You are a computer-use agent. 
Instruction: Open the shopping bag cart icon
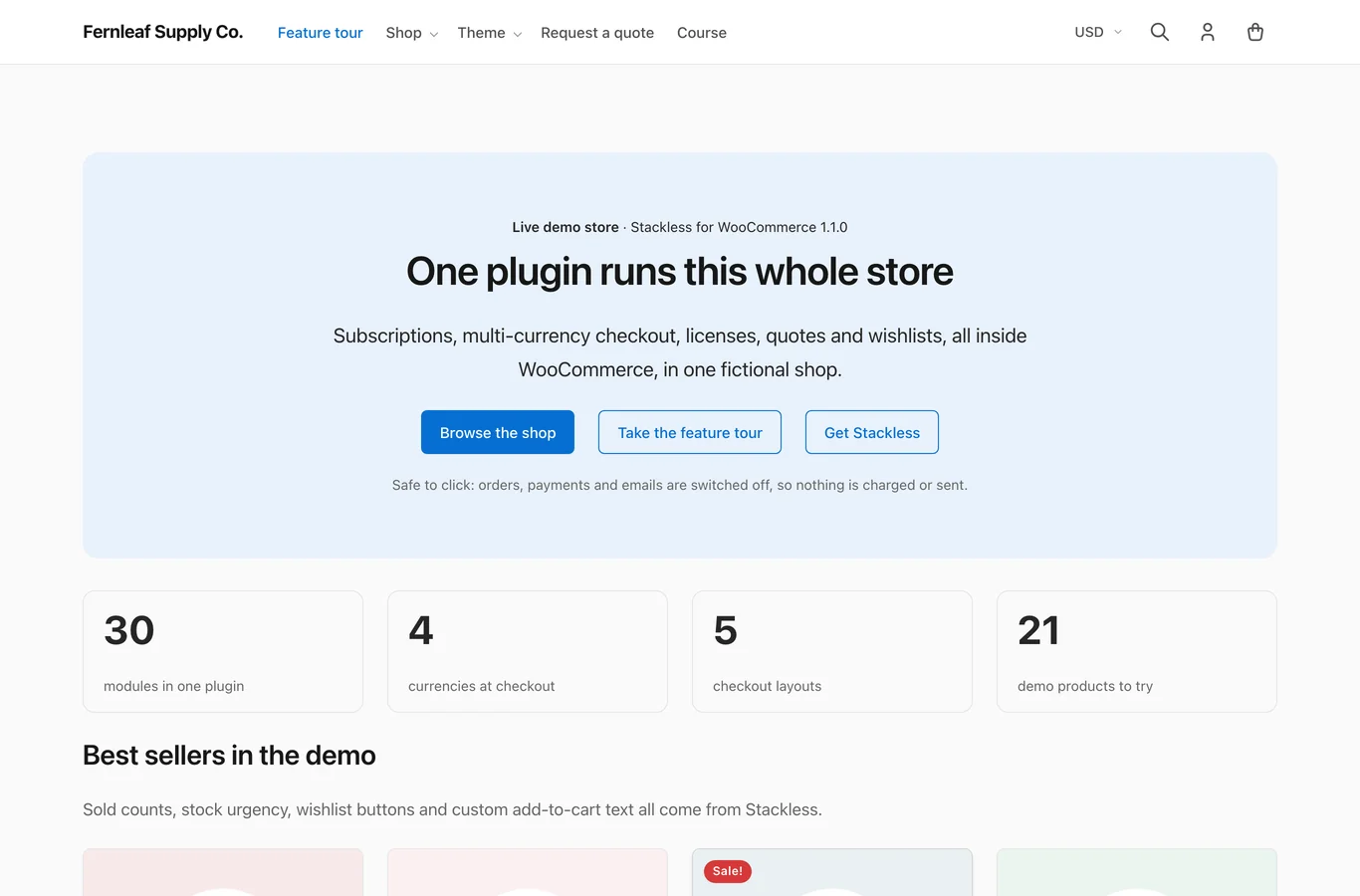1254,32
